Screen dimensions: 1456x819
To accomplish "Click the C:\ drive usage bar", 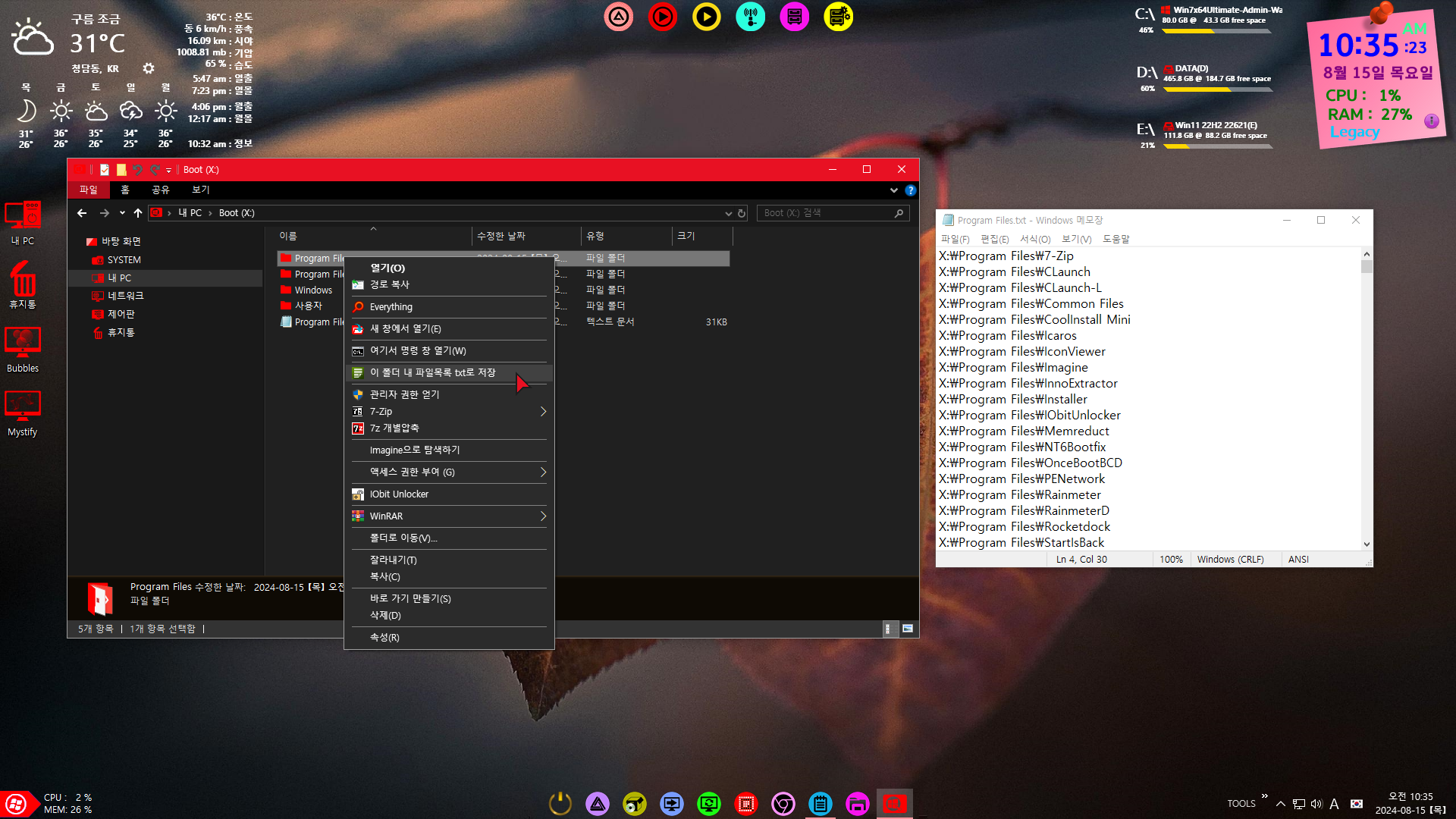I will point(1217,32).
